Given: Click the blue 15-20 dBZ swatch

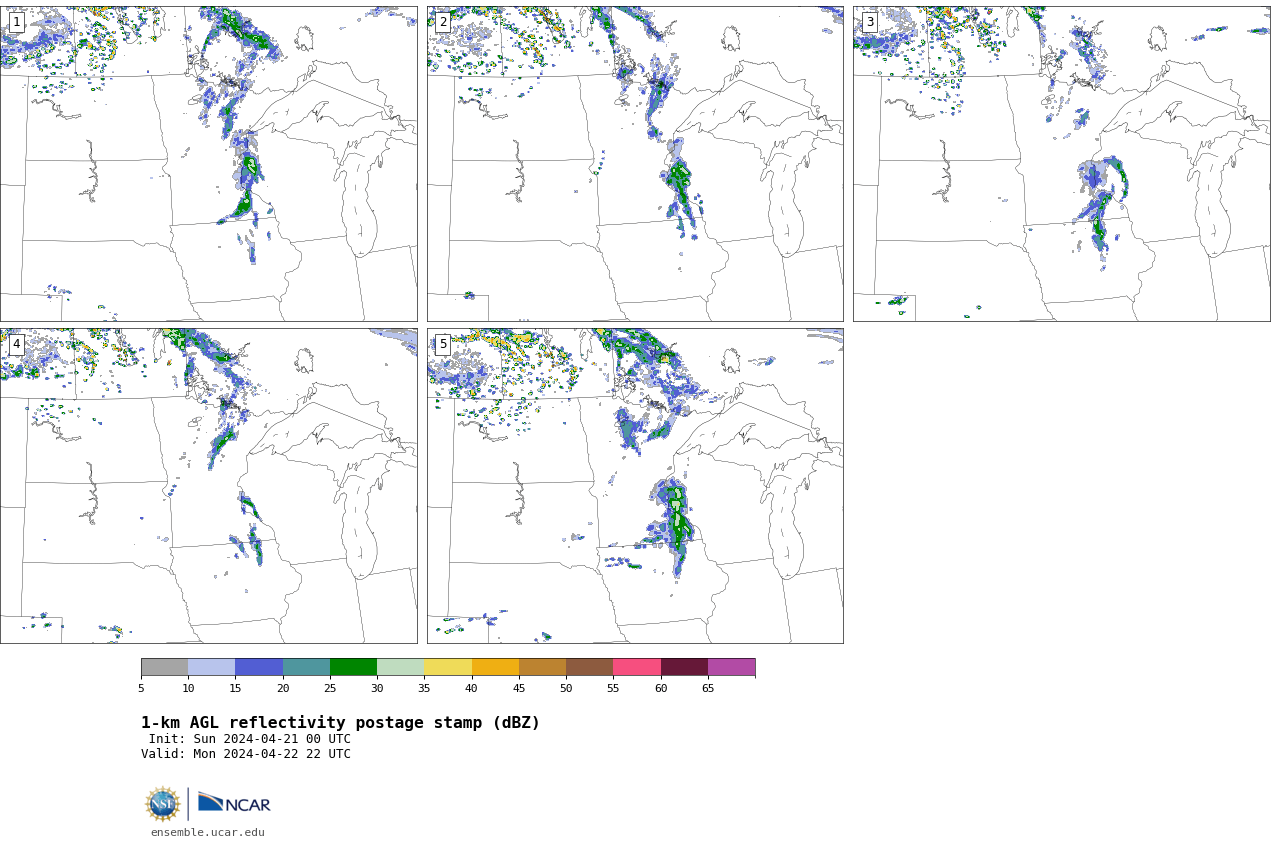Looking at the screenshot, I should [x=259, y=667].
